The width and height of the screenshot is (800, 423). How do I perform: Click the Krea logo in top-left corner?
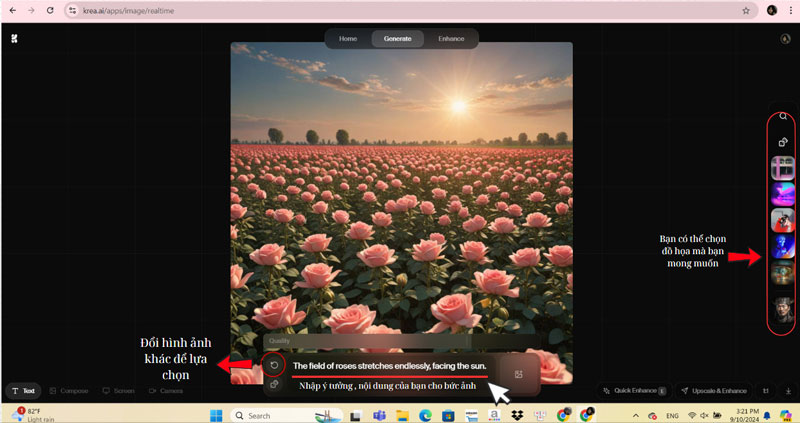pyautogui.click(x=14, y=39)
